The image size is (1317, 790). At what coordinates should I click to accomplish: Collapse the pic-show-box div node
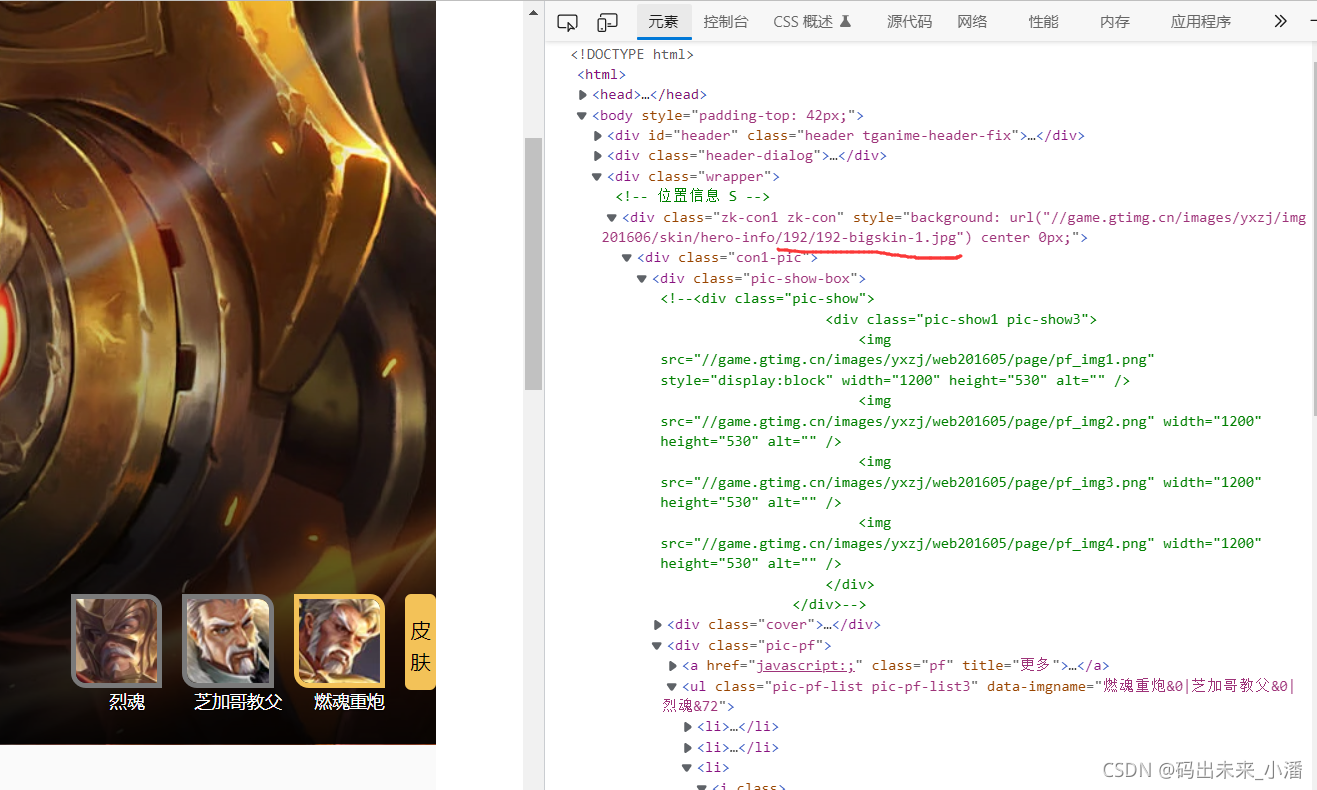pos(642,278)
